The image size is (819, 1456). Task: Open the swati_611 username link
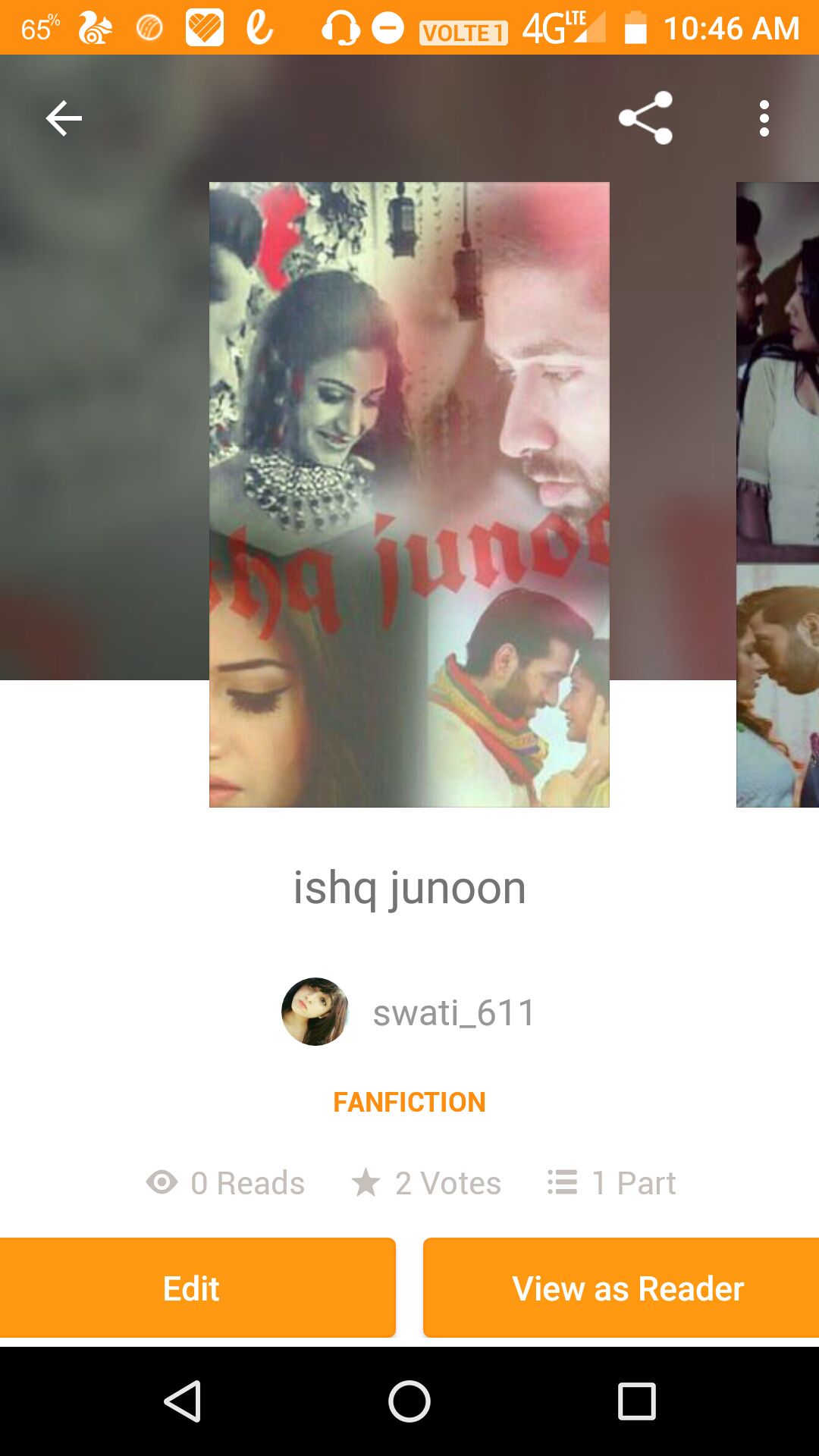coord(454,1012)
